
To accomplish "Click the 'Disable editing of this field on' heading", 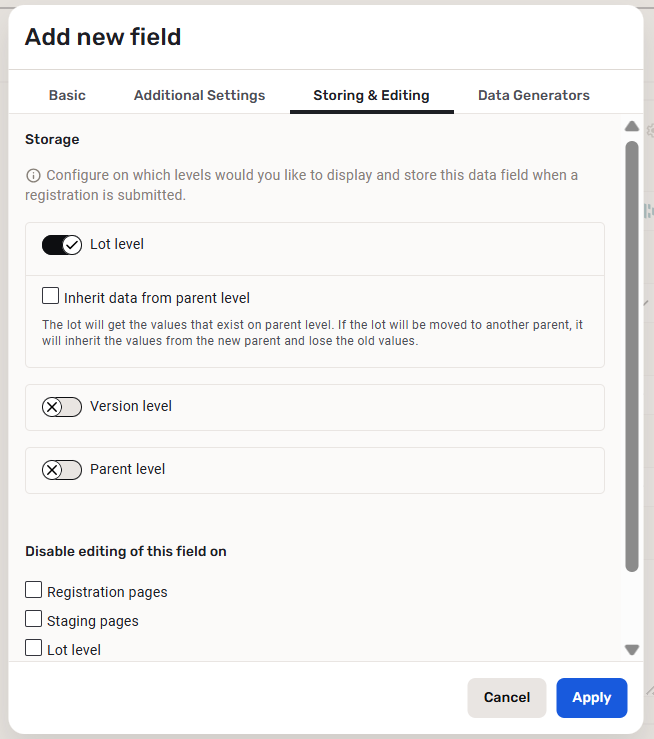I will click(x=126, y=552).
